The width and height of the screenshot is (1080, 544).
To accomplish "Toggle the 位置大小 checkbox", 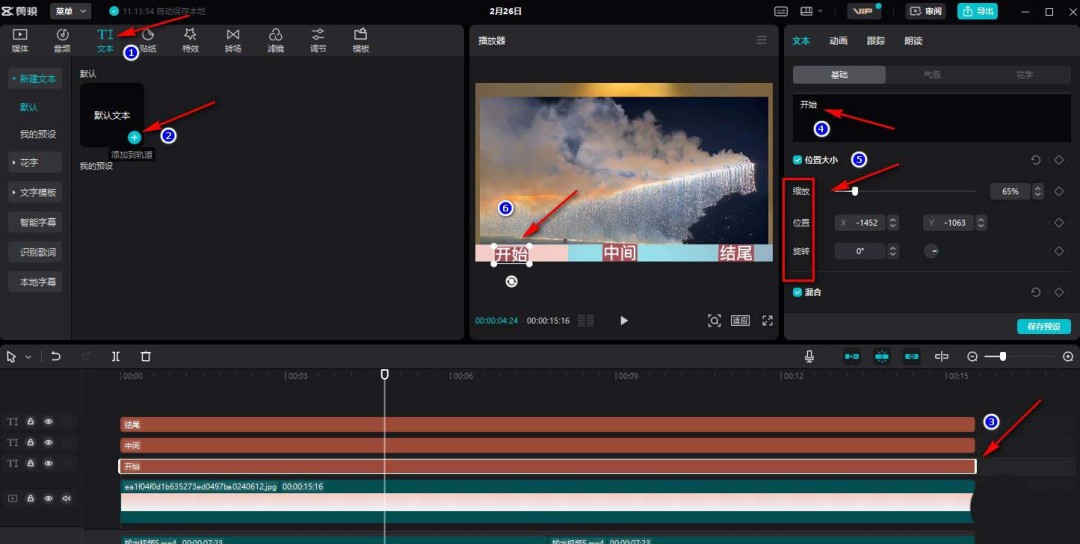I will tap(797, 160).
